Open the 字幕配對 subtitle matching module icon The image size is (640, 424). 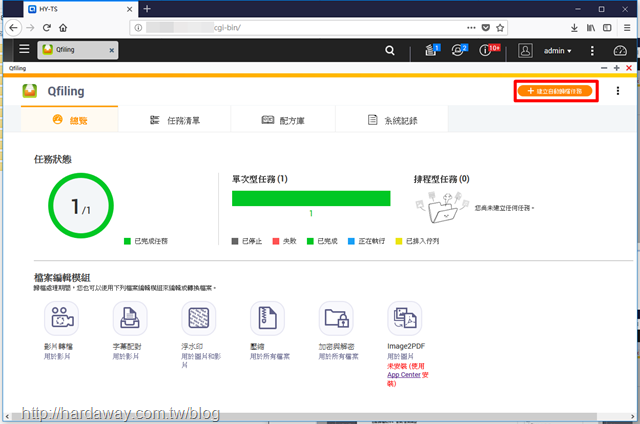[130, 318]
